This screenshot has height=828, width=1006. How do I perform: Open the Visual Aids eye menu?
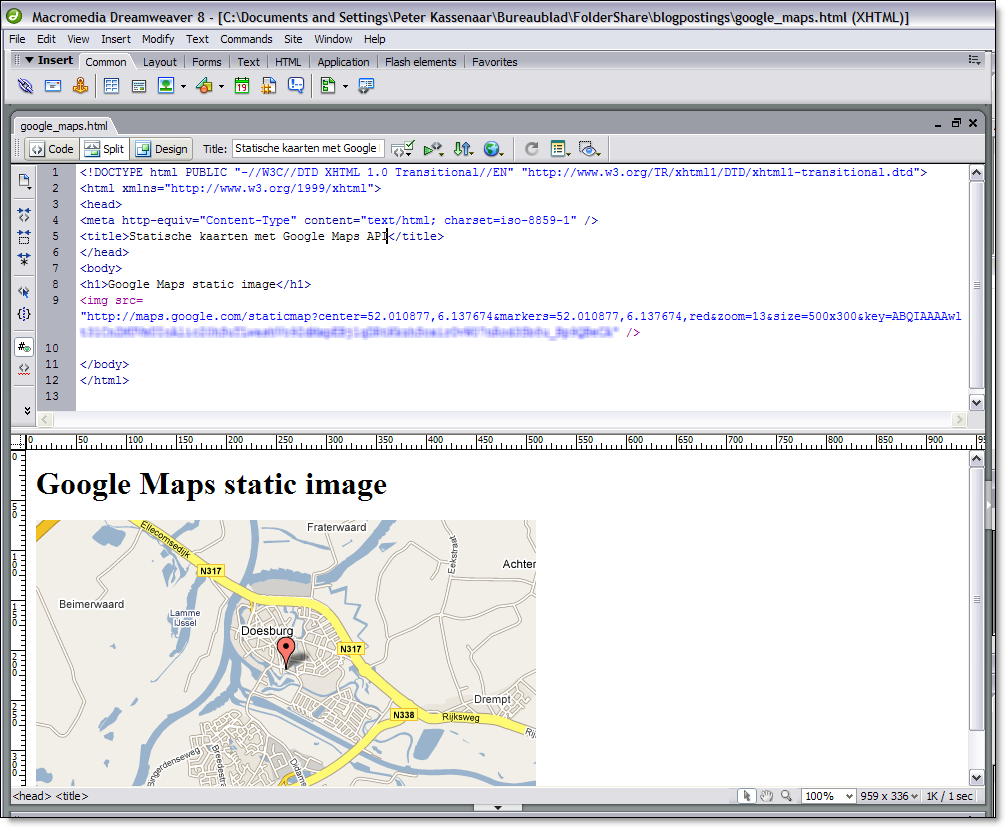590,149
